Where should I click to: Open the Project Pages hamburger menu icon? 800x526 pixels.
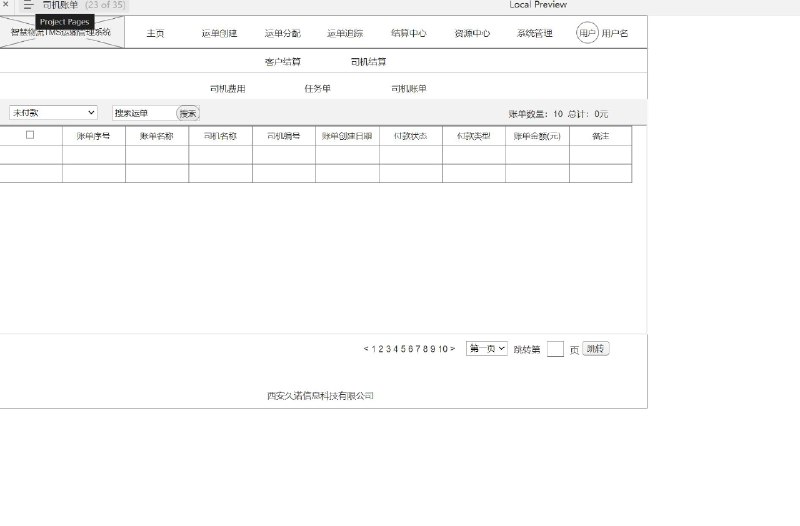[28, 5]
